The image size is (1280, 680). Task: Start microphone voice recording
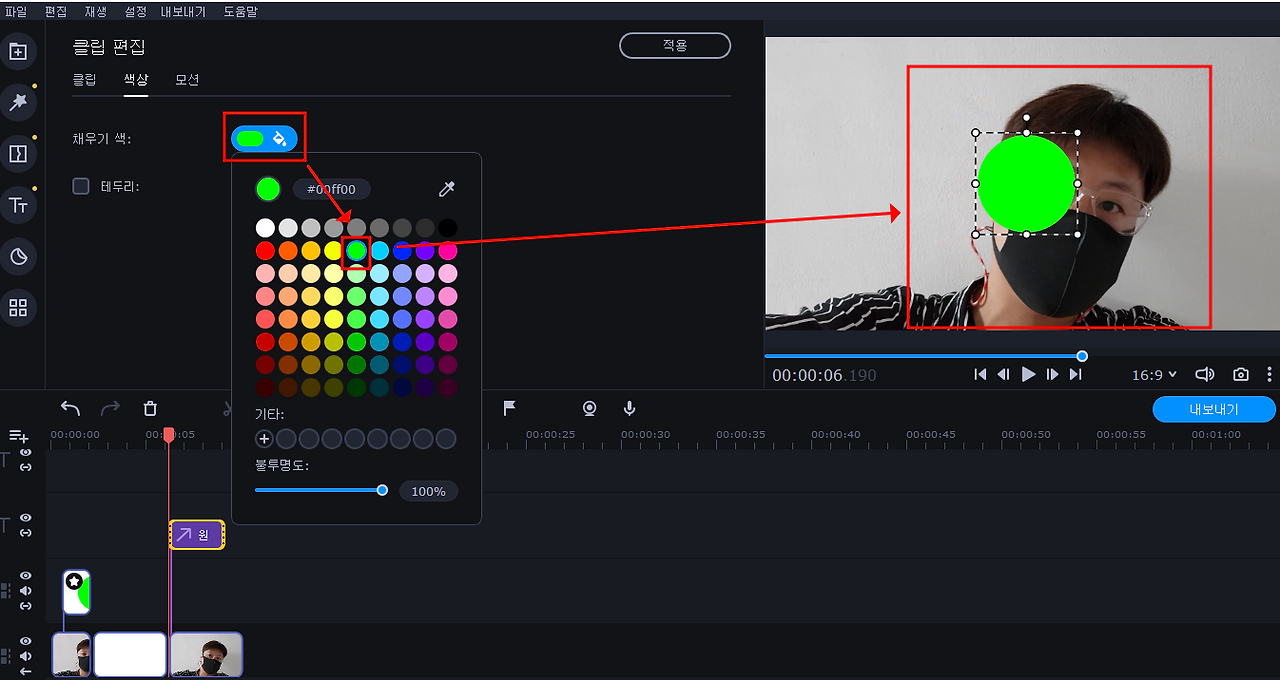[x=629, y=408]
